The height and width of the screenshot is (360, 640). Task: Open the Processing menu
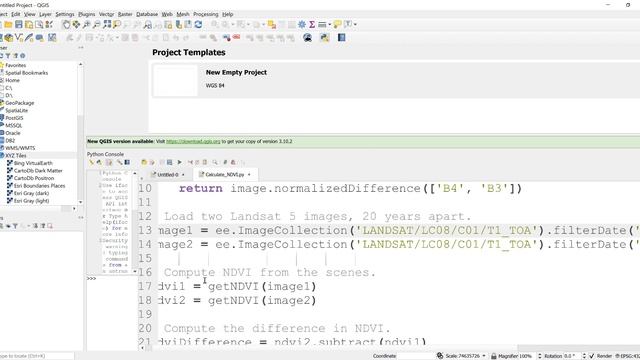(x=206, y=14)
